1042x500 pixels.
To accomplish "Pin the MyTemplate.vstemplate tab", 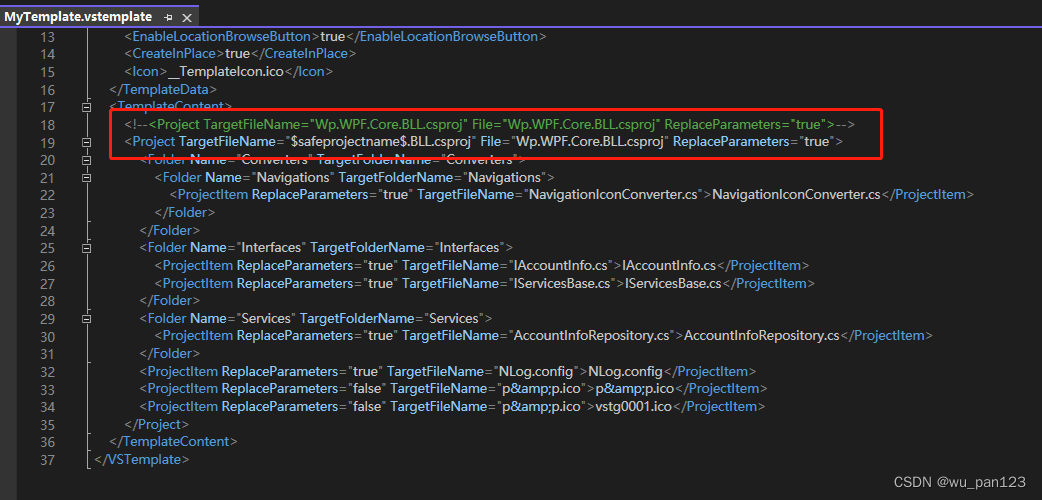I will 167,18.
